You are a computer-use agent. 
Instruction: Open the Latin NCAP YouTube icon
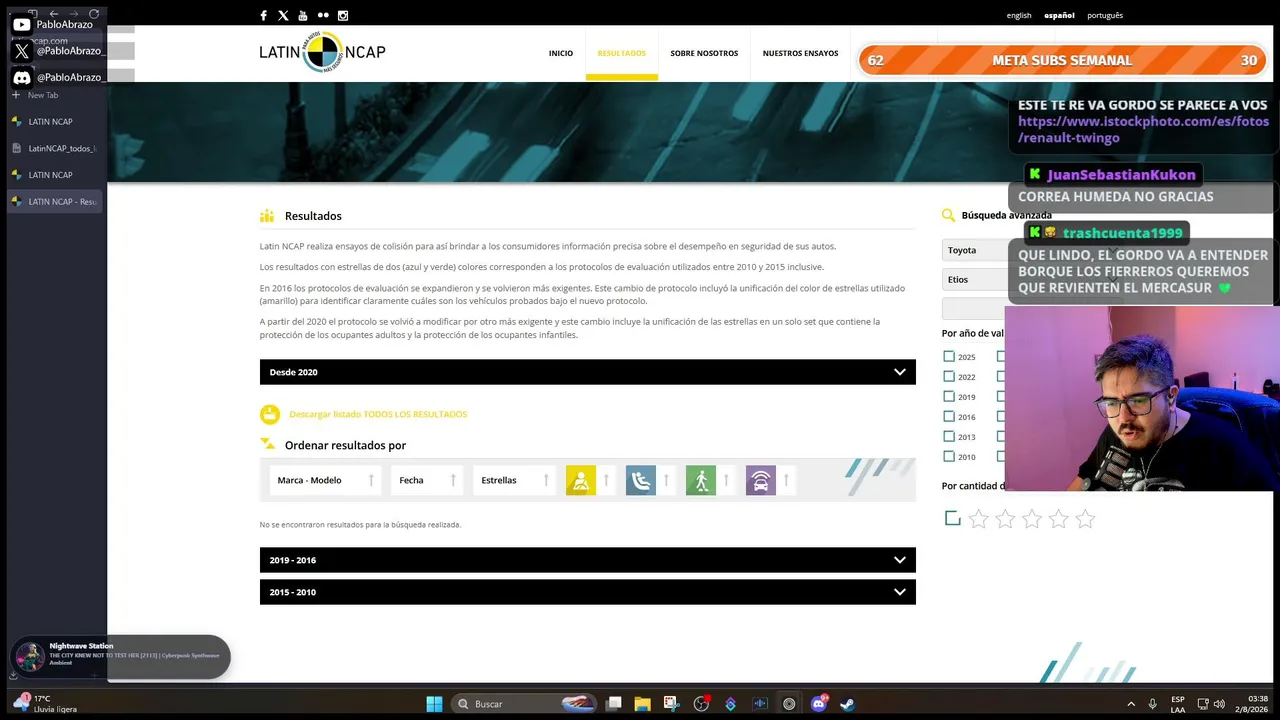click(303, 15)
